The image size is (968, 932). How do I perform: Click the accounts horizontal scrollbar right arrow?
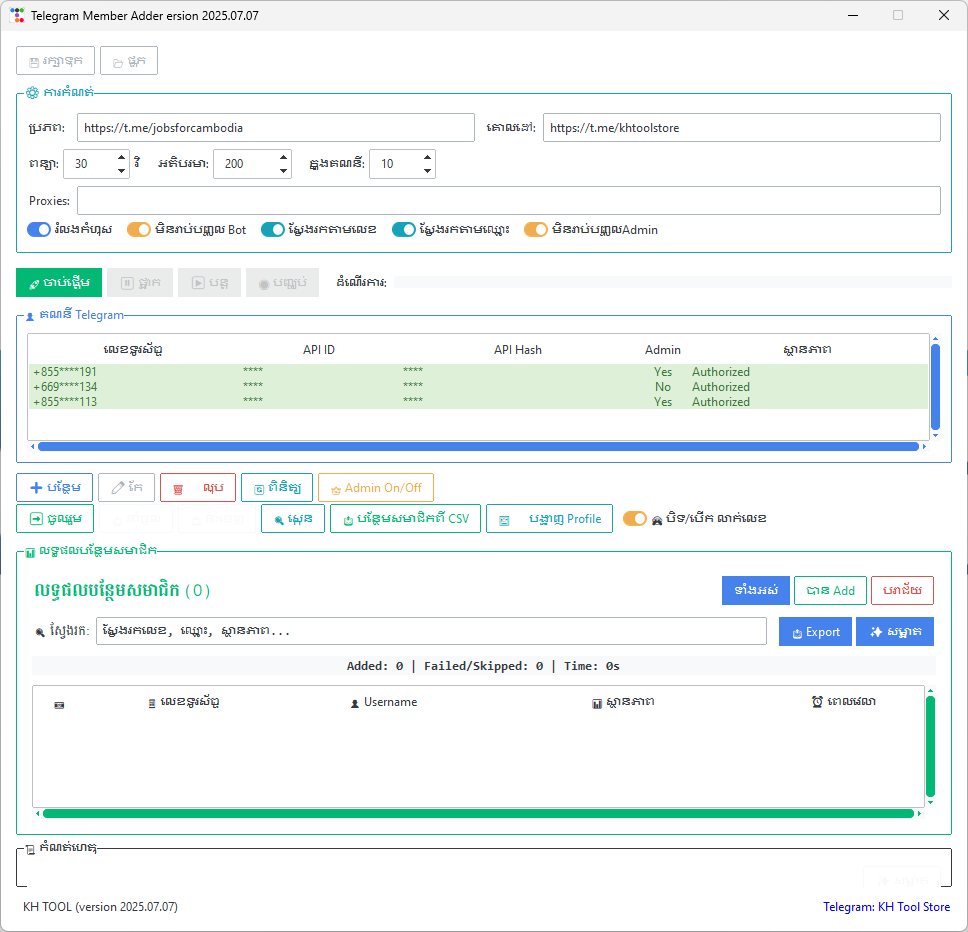pyautogui.click(x=924, y=446)
